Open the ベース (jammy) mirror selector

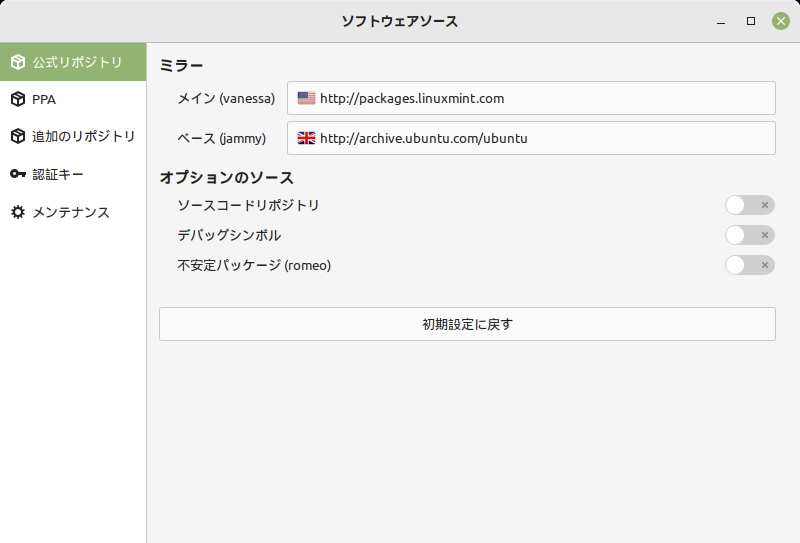tap(531, 138)
